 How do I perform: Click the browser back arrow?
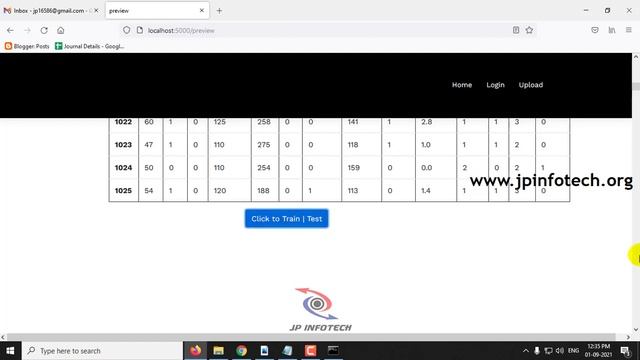pyautogui.click(x=10, y=30)
